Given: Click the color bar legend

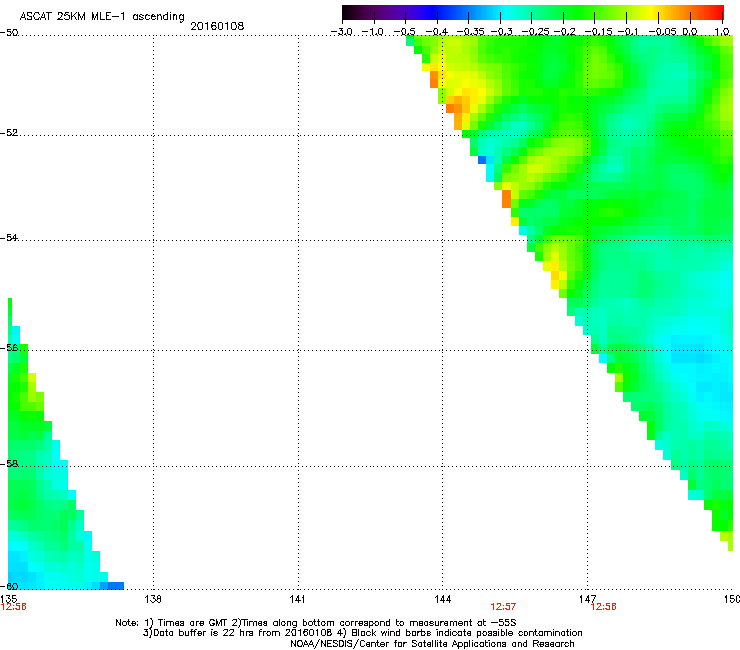Looking at the screenshot, I should pyautogui.click(x=532, y=12).
